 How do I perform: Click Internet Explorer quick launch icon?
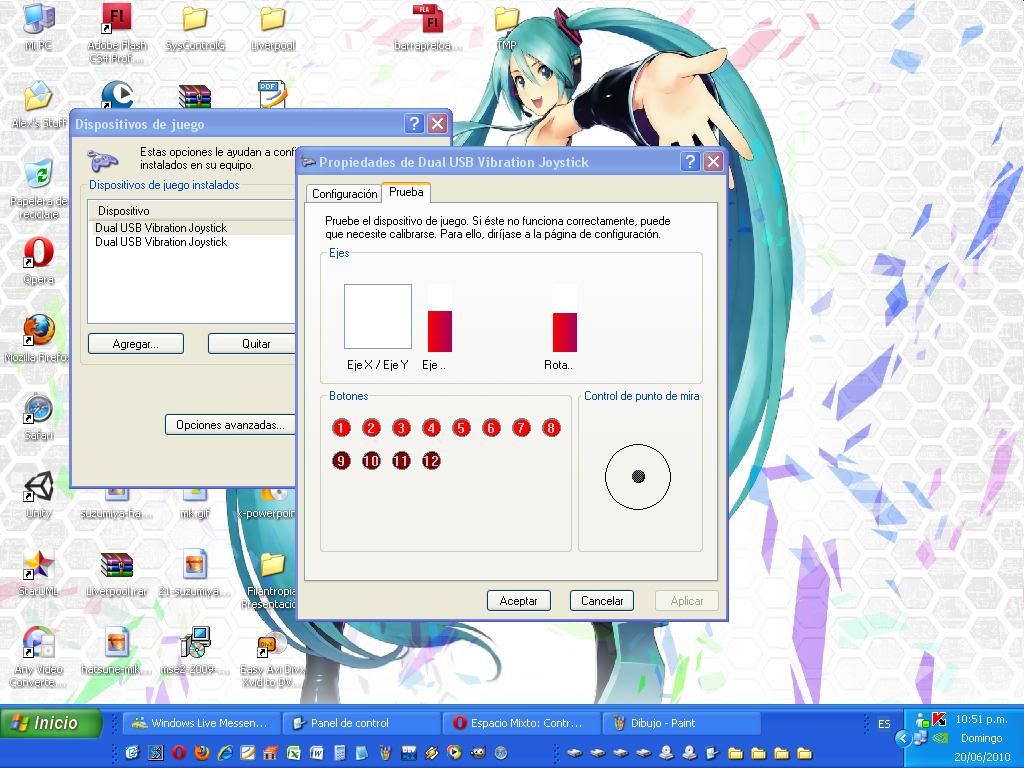click(225, 753)
